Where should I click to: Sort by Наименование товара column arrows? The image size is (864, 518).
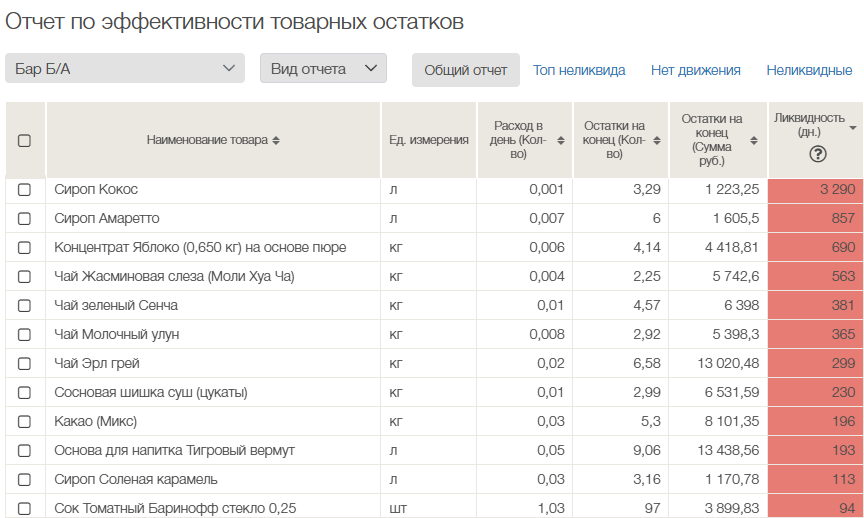[x=276, y=141]
